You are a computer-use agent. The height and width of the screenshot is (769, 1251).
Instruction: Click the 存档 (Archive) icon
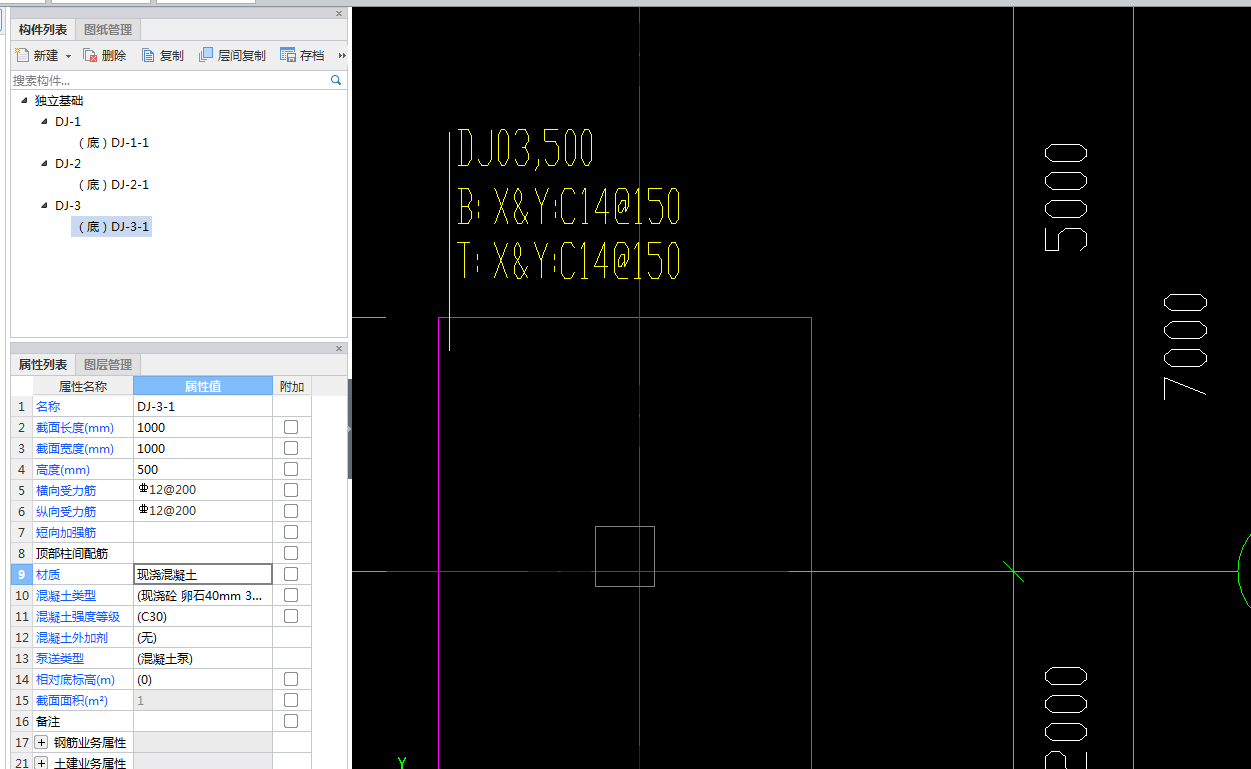point(288,56)
